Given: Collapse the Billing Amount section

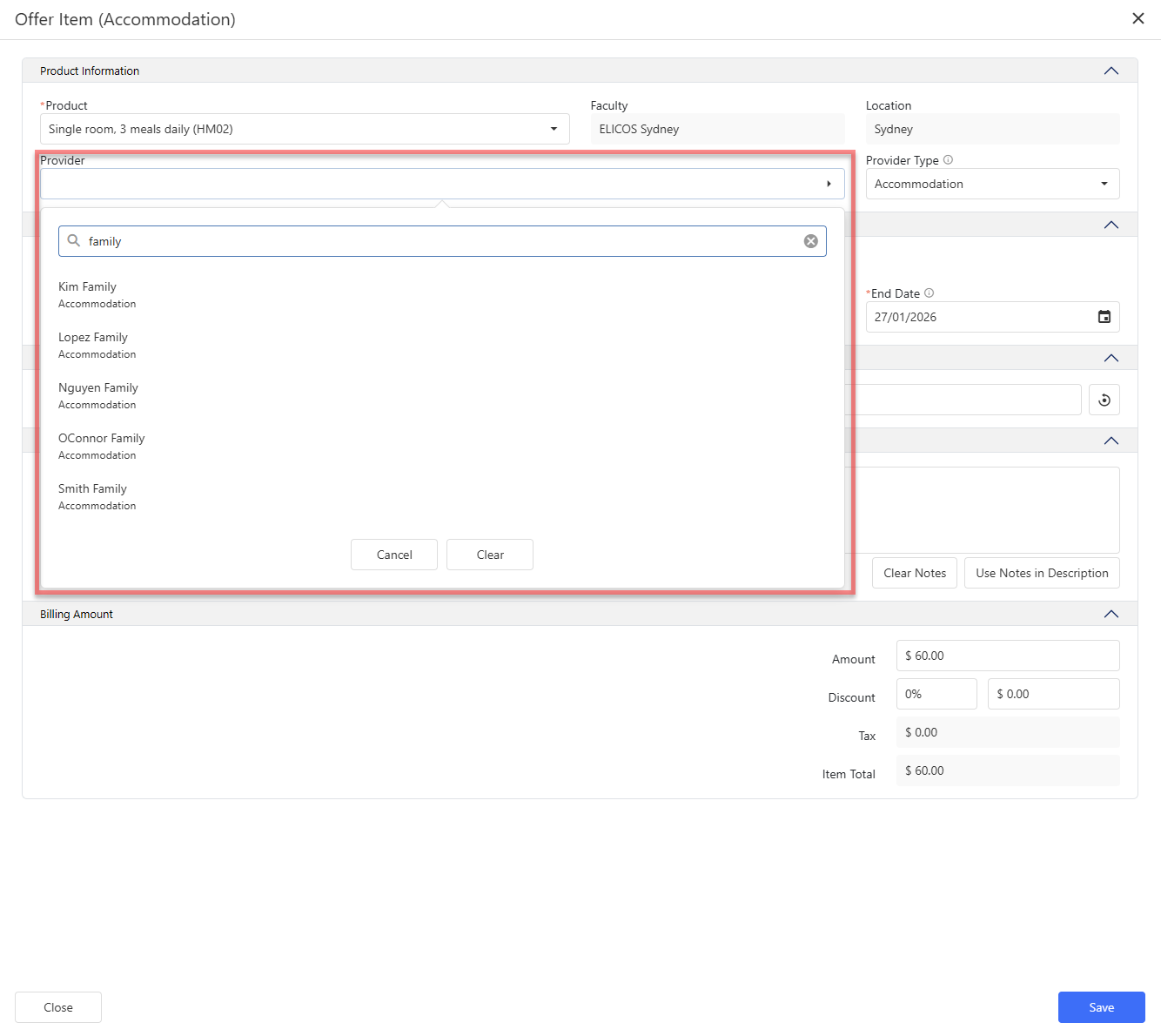Looking at the screenshot, I should tap(1111, 615).
